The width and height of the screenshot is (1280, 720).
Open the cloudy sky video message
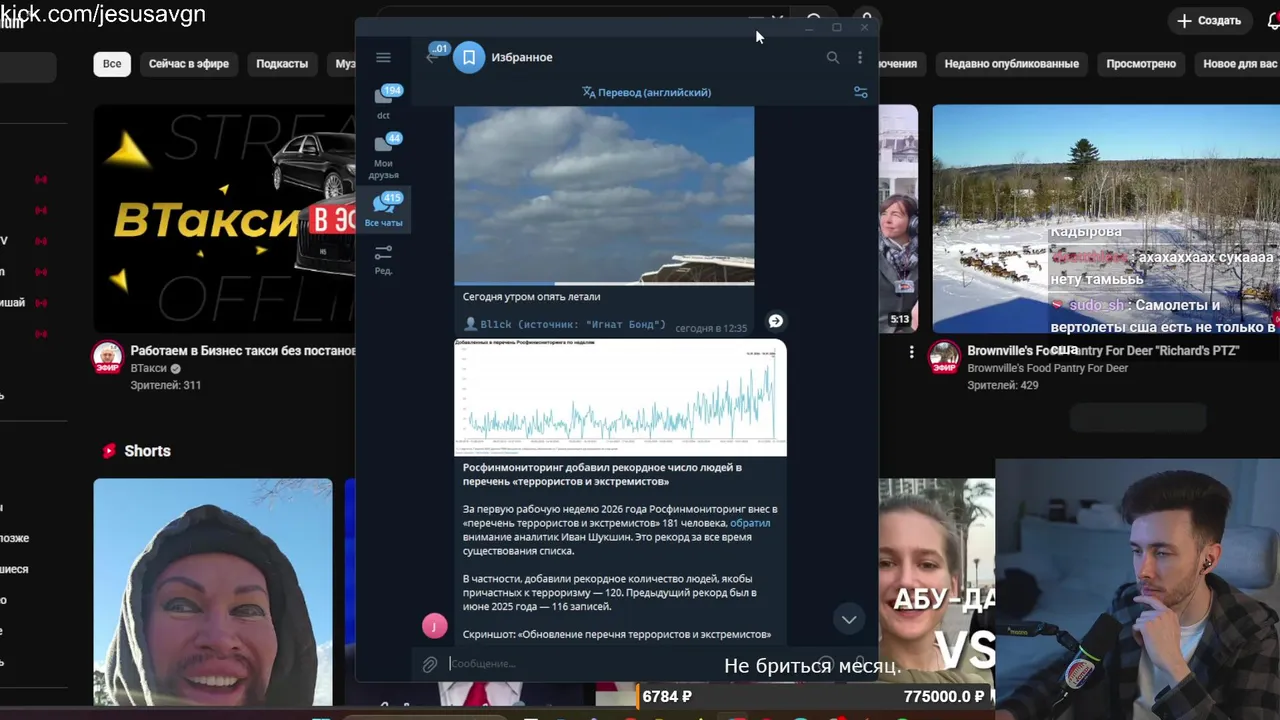pyautogui.click(x=604, y=196)
